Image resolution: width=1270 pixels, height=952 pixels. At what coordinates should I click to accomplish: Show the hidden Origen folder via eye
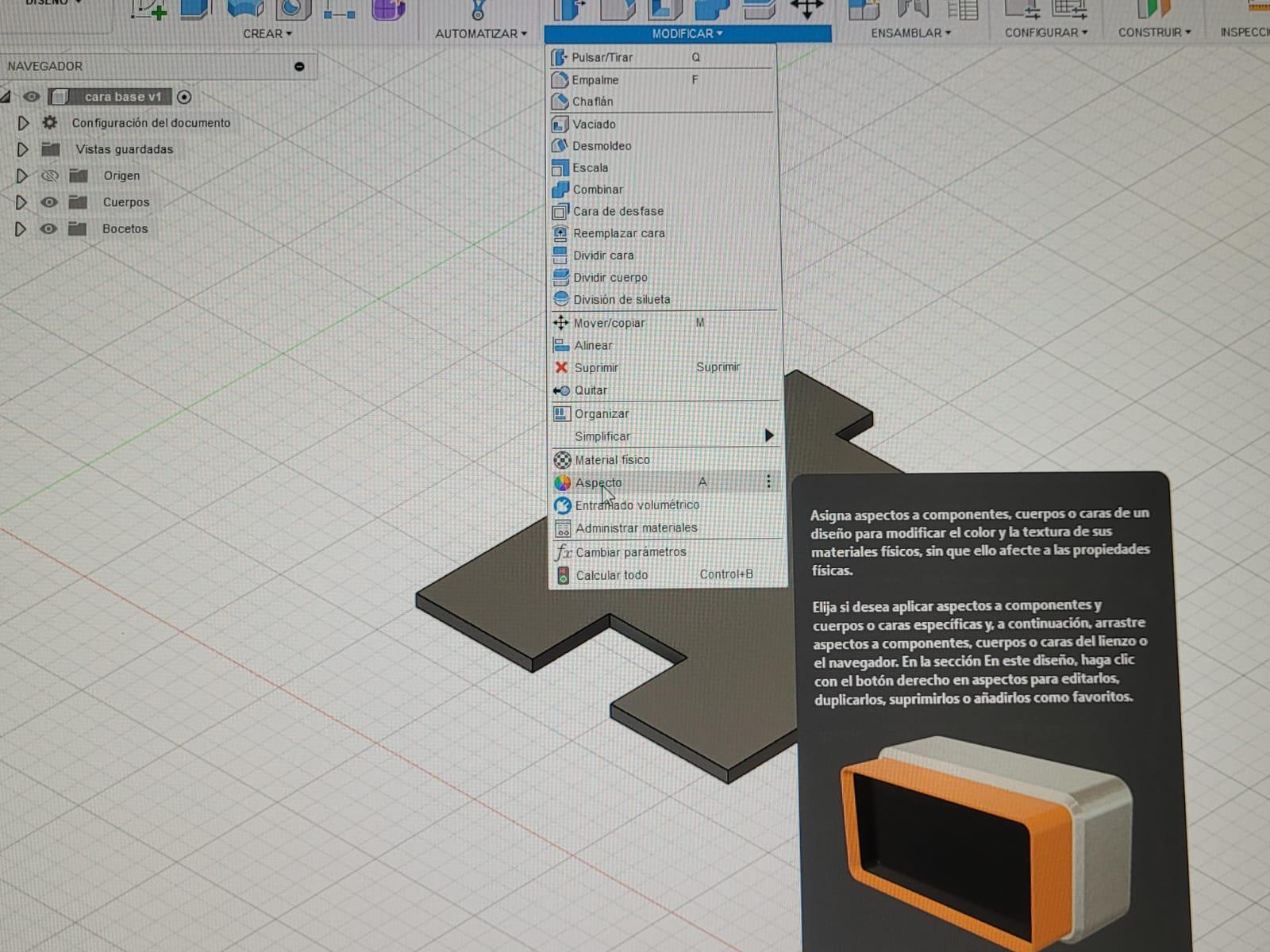pyautogui.click(x=49, y=175)
